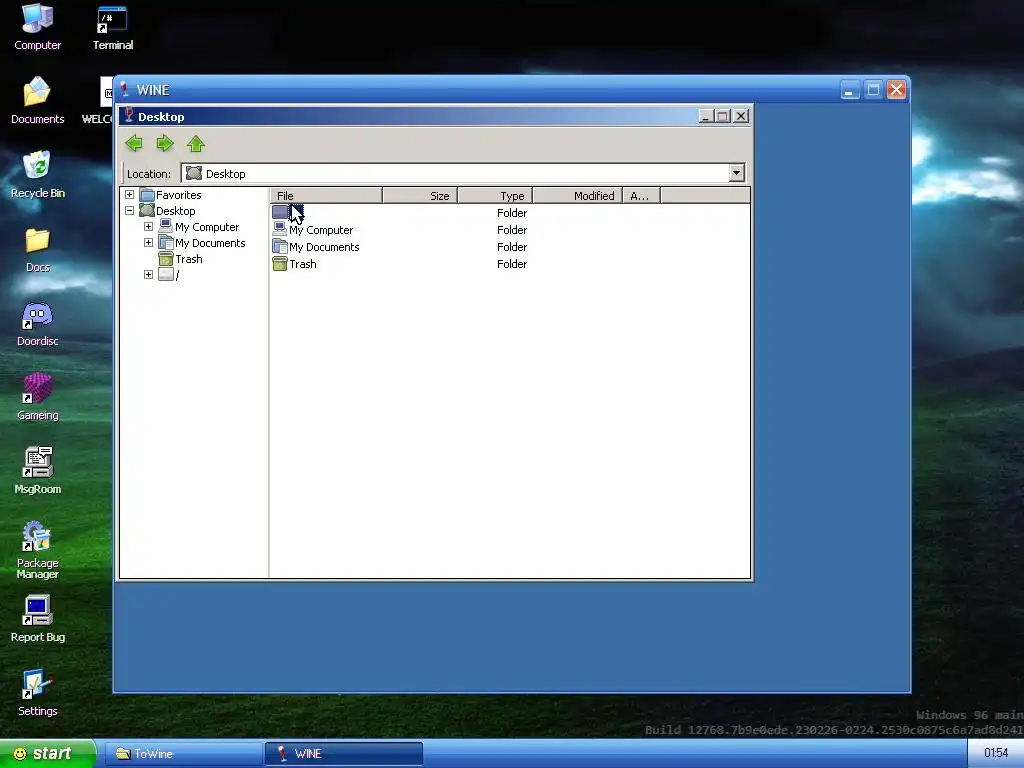This screenshot has height=768, width=1024.
Task: Select Desktop in the folder tree
Action: tap(175, 211)
